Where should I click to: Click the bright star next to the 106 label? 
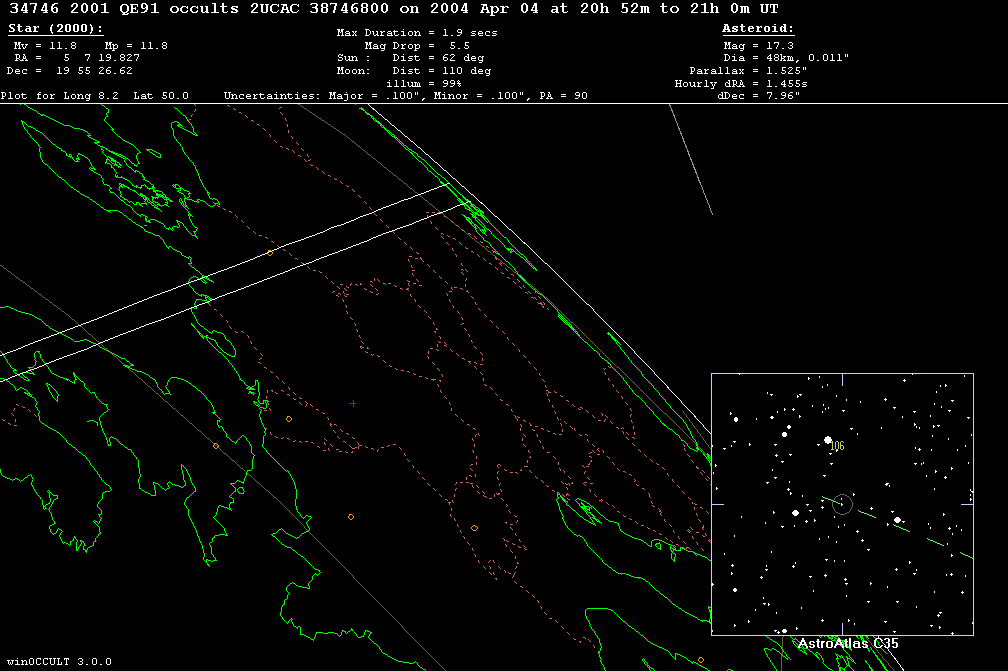827,440
